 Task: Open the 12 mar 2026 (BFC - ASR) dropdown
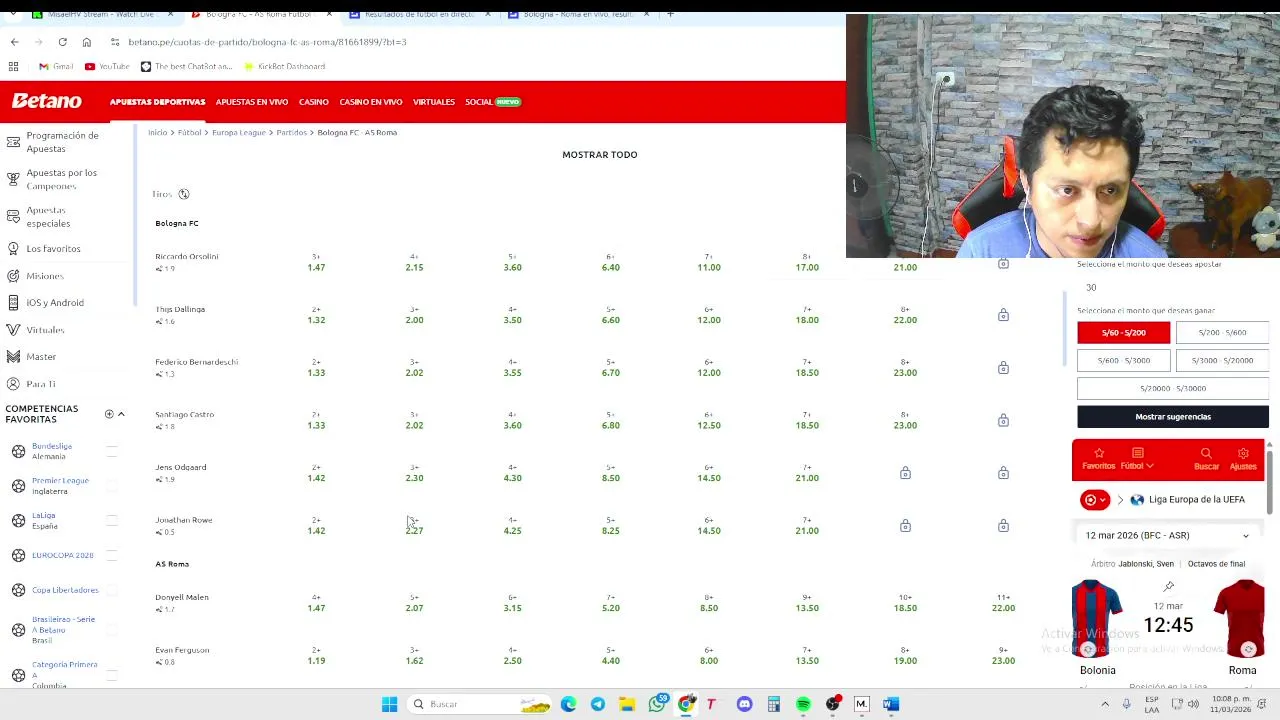point(1167,535)
